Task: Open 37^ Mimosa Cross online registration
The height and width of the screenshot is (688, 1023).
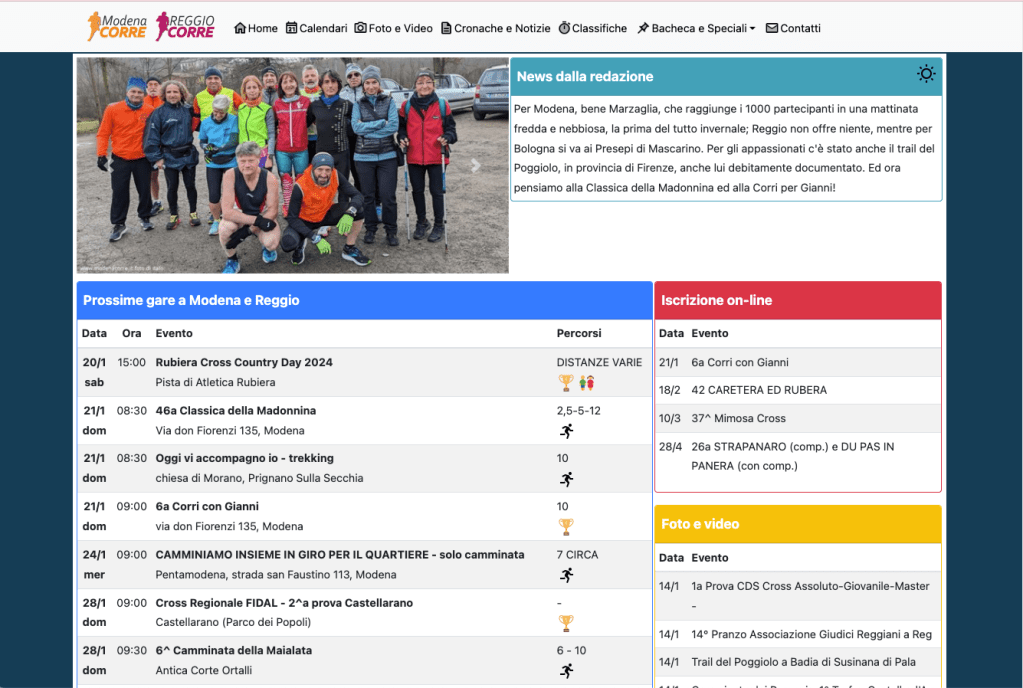Action: (738, 418)
